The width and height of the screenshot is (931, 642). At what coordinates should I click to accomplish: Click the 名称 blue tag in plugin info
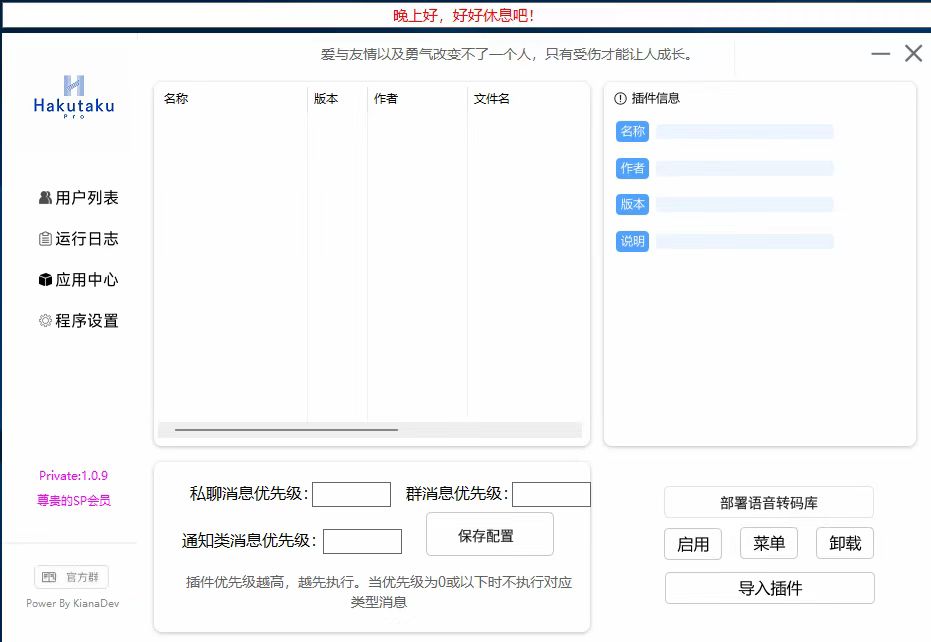[632, 131]
